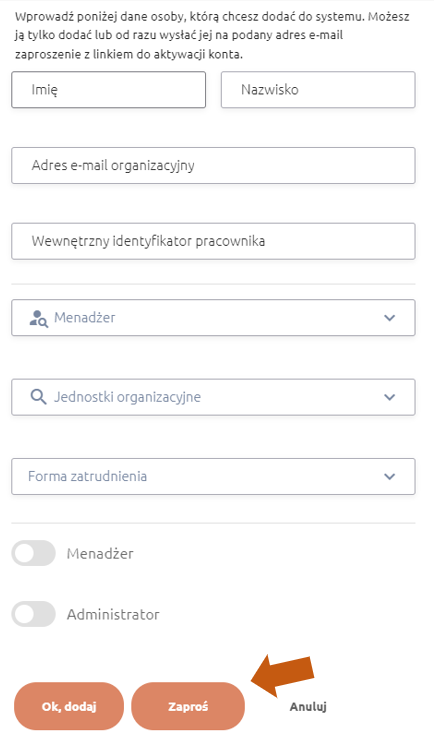The height and width of the screenshot is (747, 434).
Task: Expand the Menadżer dropdown chevron
Action: tap(390, 318)
